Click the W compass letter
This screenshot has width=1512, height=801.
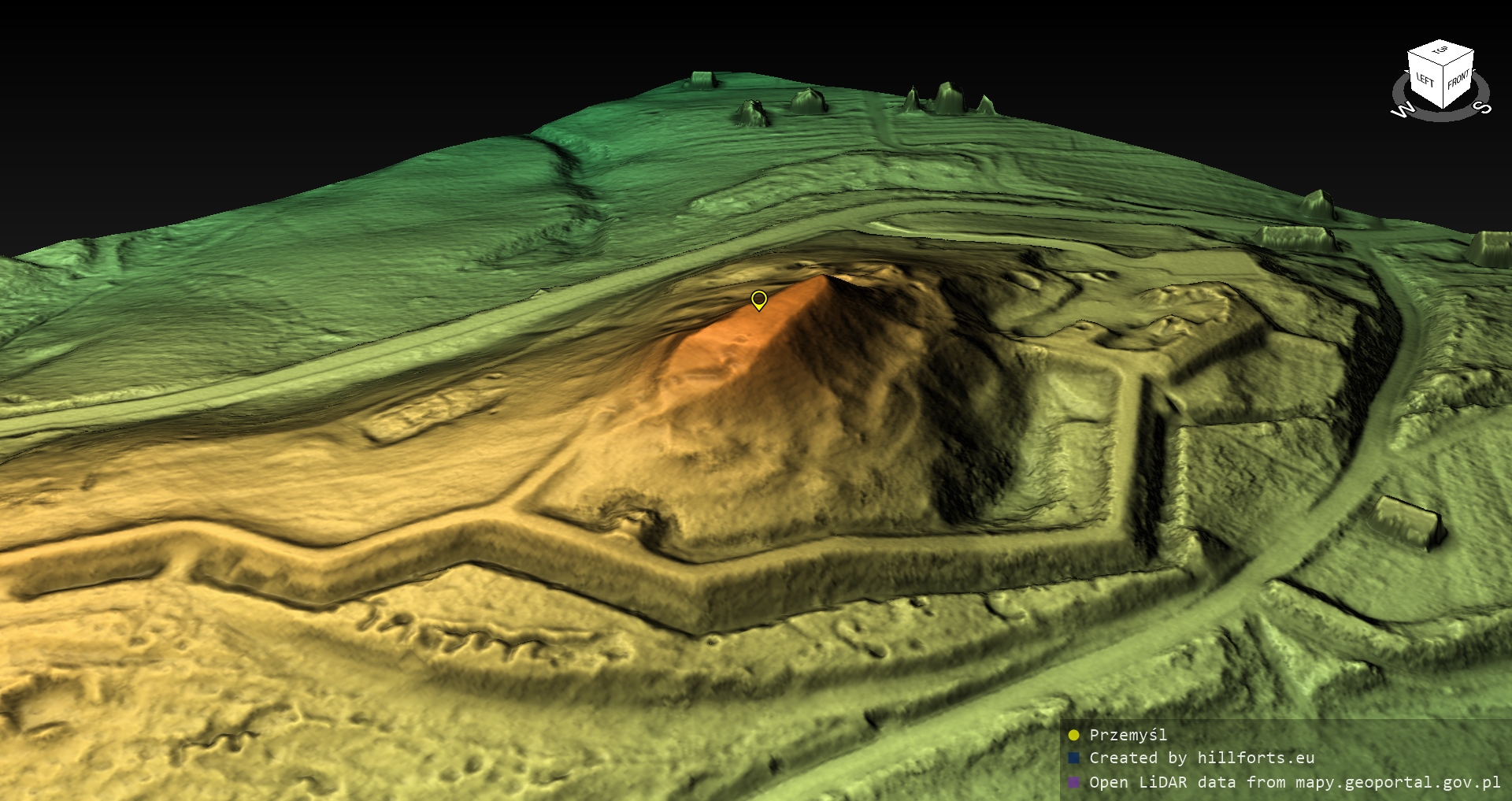(1403, 111)
